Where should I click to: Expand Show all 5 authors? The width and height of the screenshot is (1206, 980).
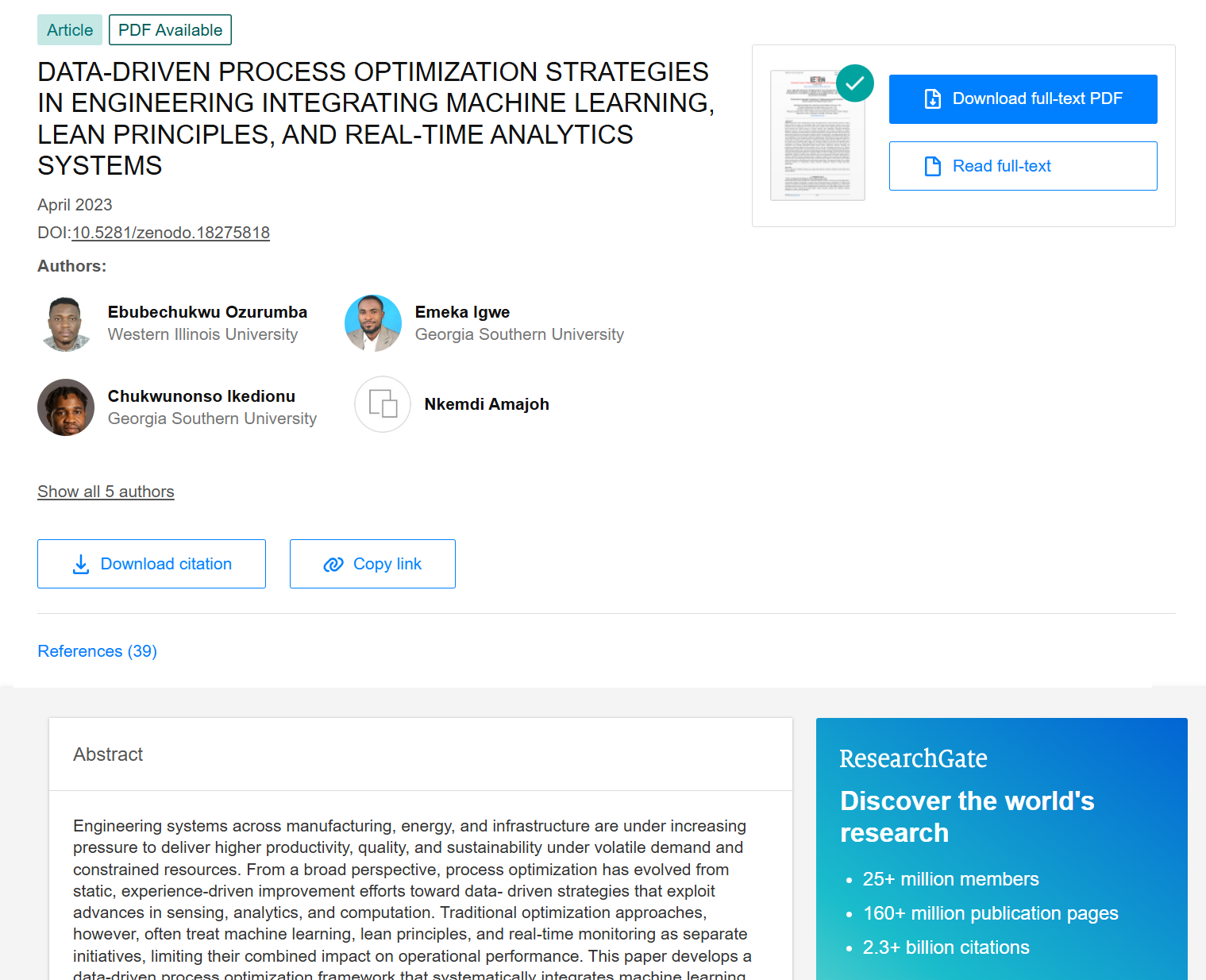106,492
